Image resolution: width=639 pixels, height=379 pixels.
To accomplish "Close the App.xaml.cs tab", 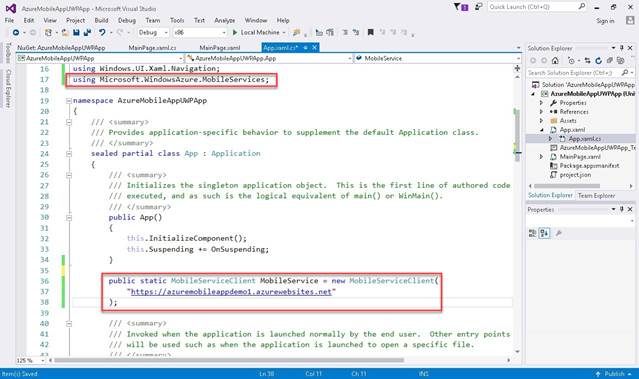I will coord(315,48).
